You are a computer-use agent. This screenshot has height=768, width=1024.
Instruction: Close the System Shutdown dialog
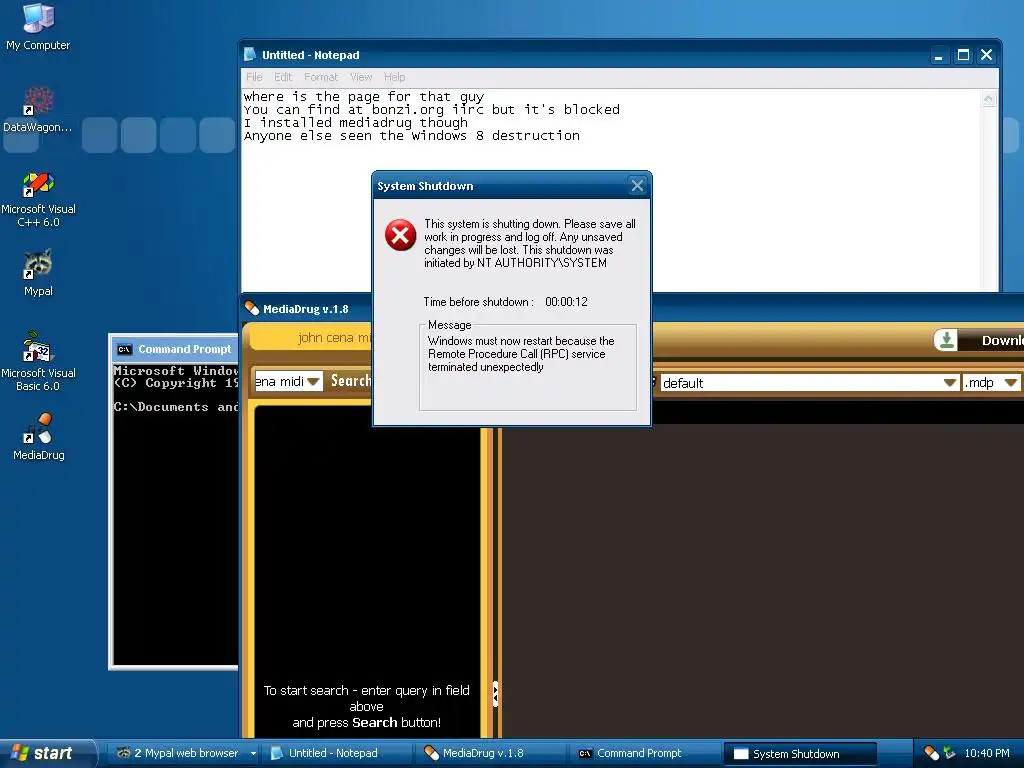click(x=637, y=186)
